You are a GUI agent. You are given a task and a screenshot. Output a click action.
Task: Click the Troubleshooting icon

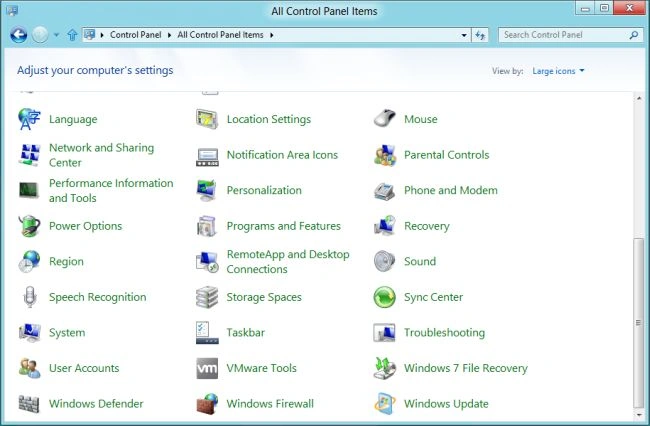pos(384,333)
